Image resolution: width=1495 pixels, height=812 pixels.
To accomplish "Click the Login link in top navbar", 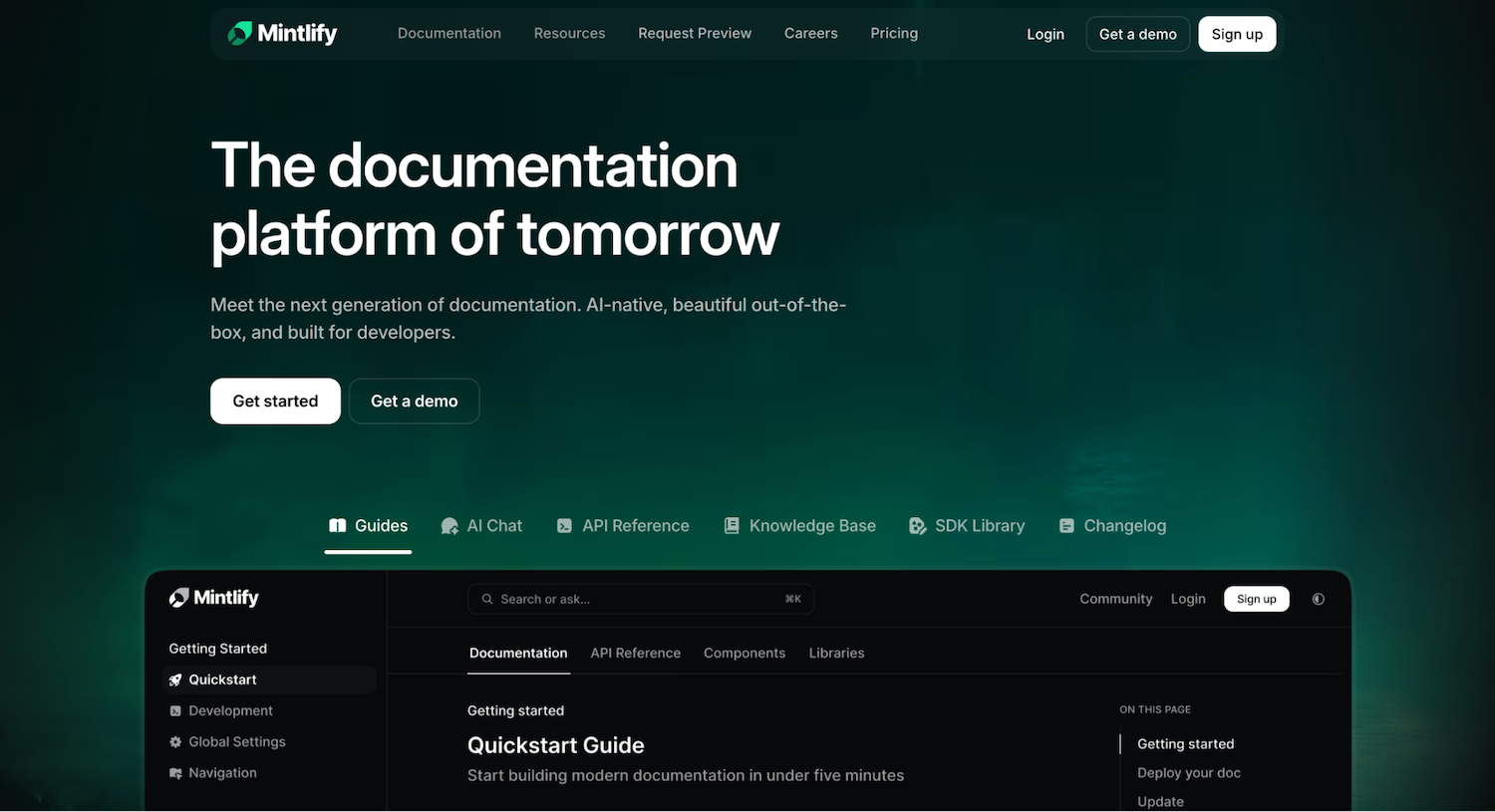I will click(x=1045, y=34).
